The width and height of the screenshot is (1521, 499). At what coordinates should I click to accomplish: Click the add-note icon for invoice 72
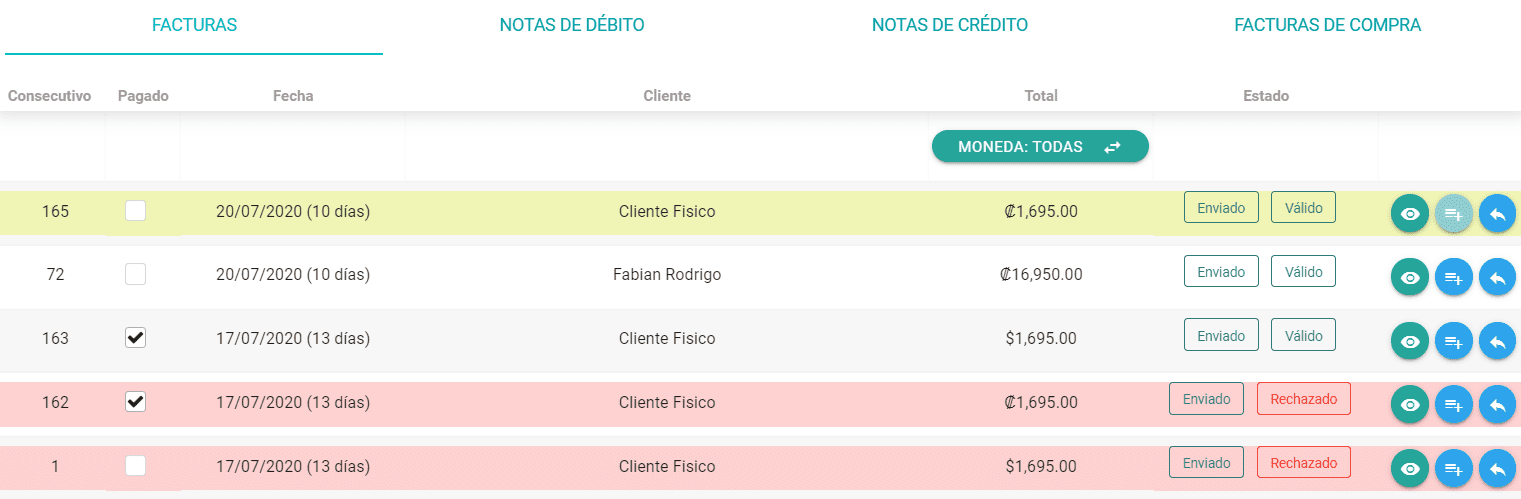1454,277
